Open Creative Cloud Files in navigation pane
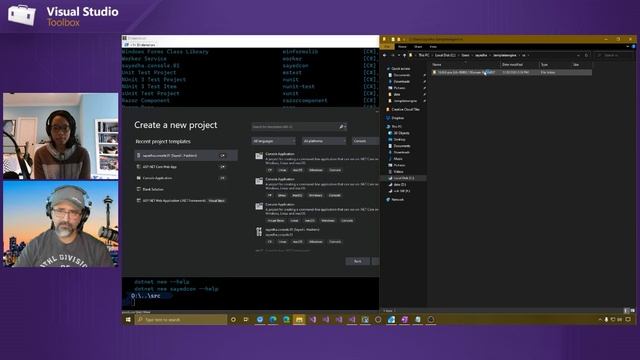Image resolution: width=640 pixels, height=360 pixels. pyautogui.click(x=405, y=109)
